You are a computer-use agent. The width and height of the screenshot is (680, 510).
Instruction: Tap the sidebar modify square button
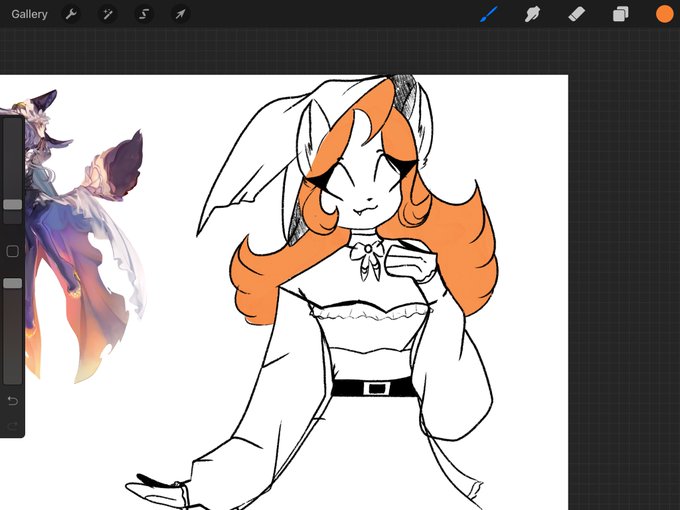point(13,251)
